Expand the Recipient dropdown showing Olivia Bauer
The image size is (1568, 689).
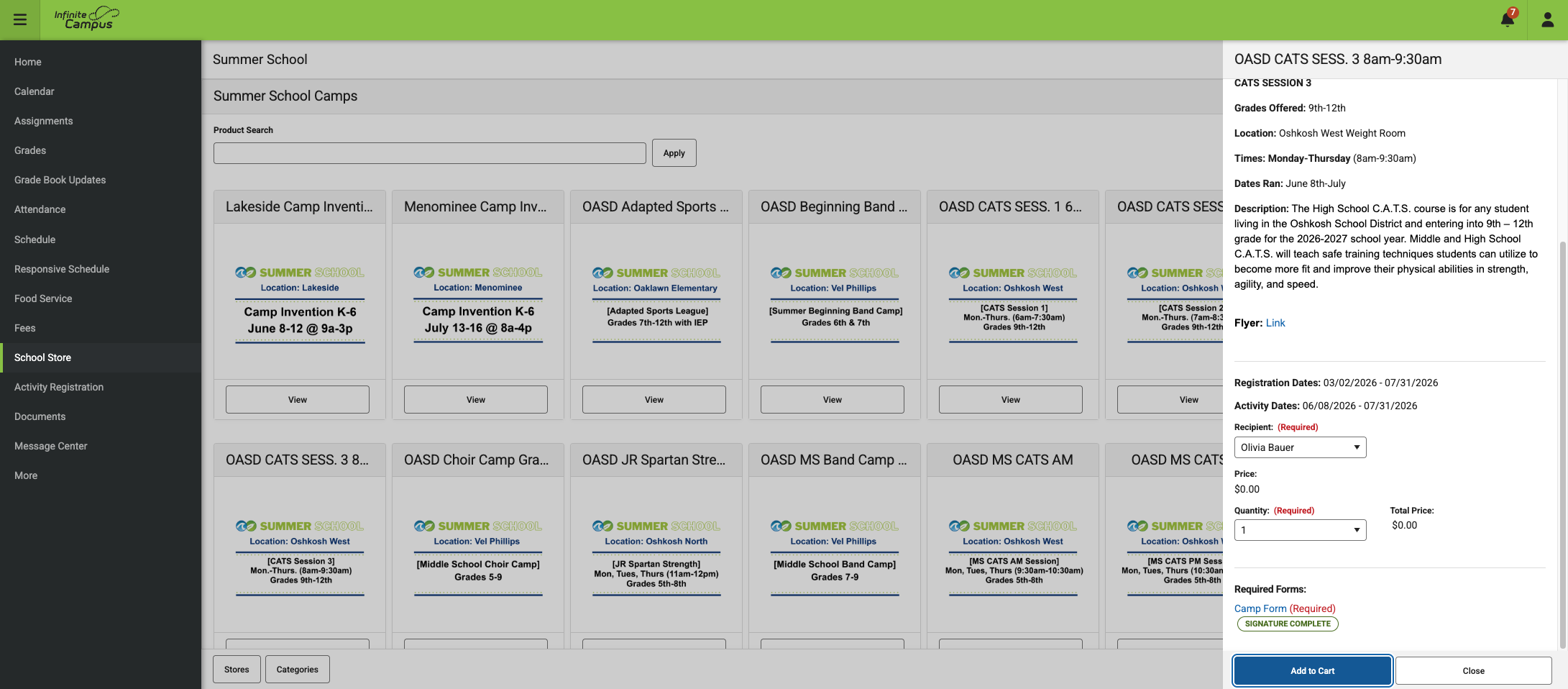[1300, 447]
